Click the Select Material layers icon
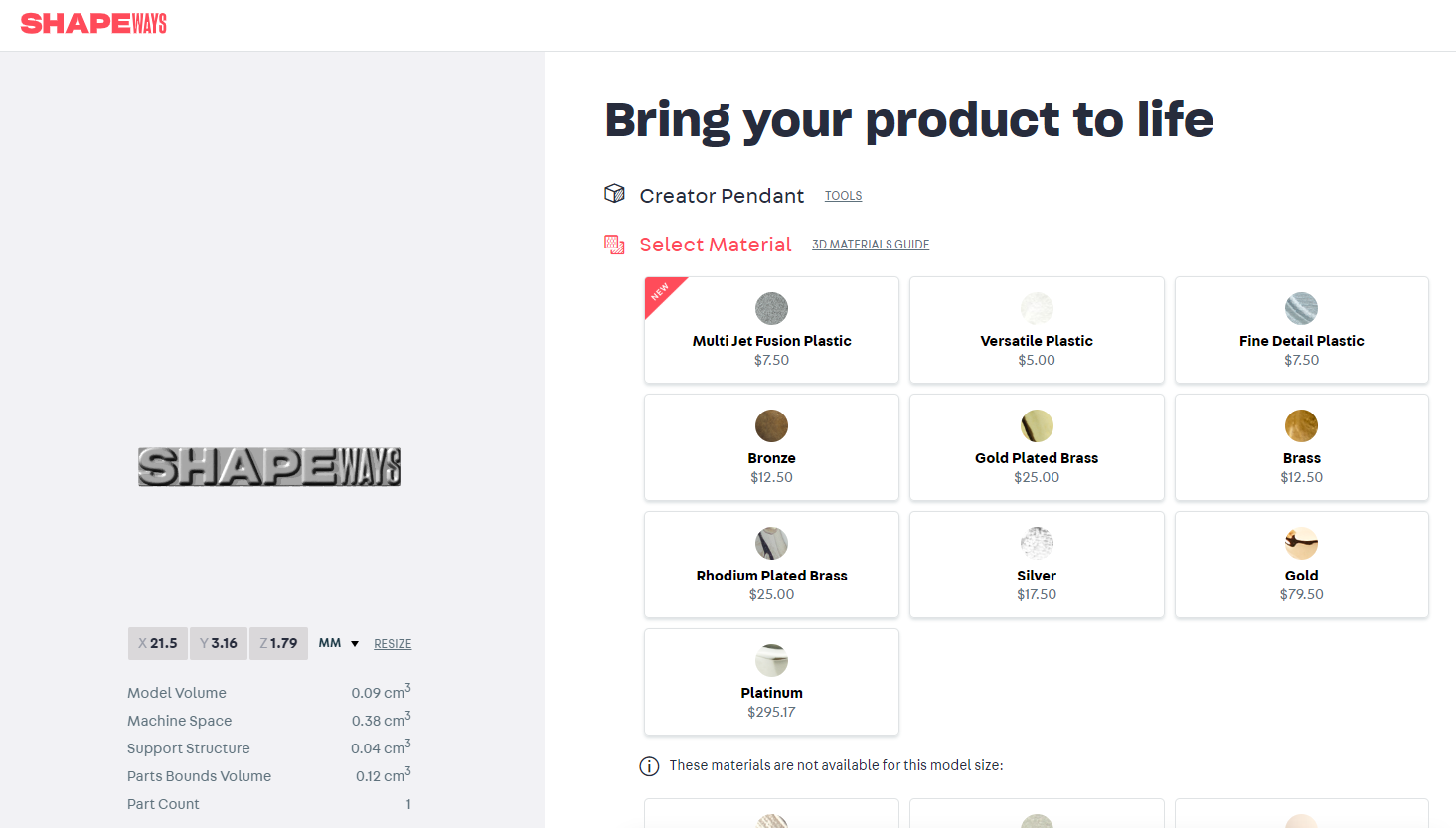The height and width of the screenshot is (828, 1456). [x=615, y=245]
